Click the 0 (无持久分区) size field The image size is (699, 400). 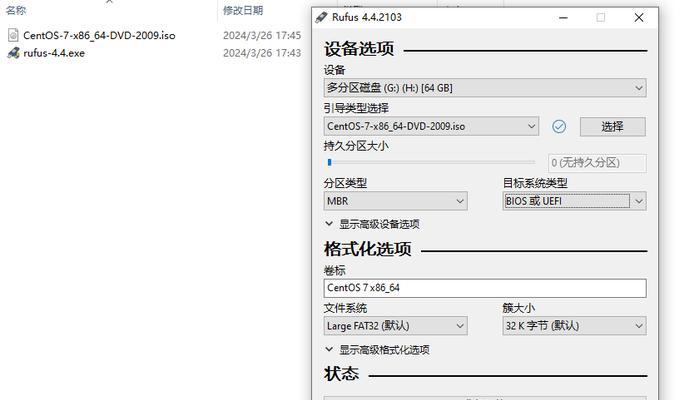(597, 163)
